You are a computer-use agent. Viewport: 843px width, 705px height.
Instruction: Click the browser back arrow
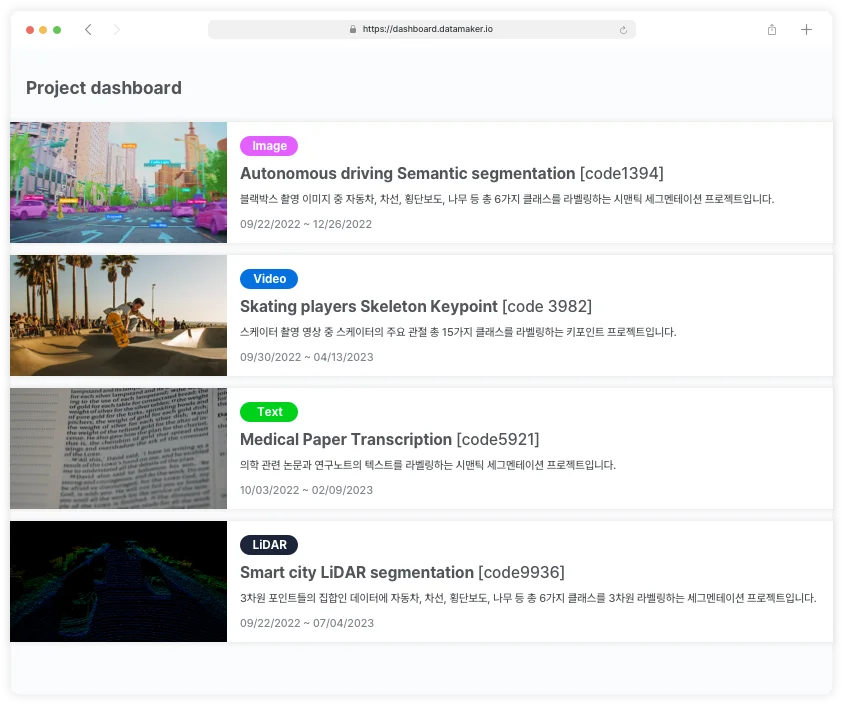click(88, 30)
